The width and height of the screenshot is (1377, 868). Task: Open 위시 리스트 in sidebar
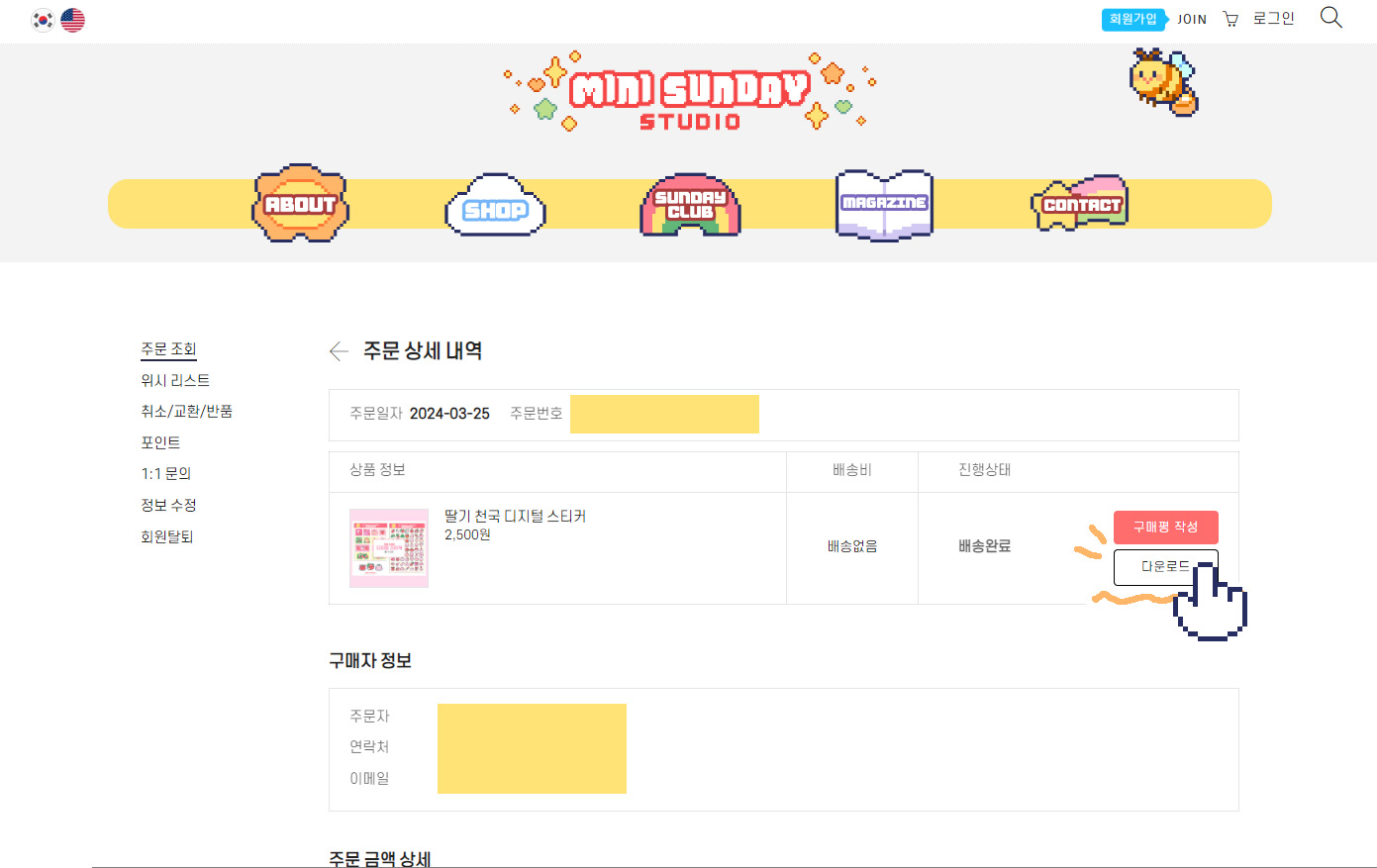tap(175, 380)
